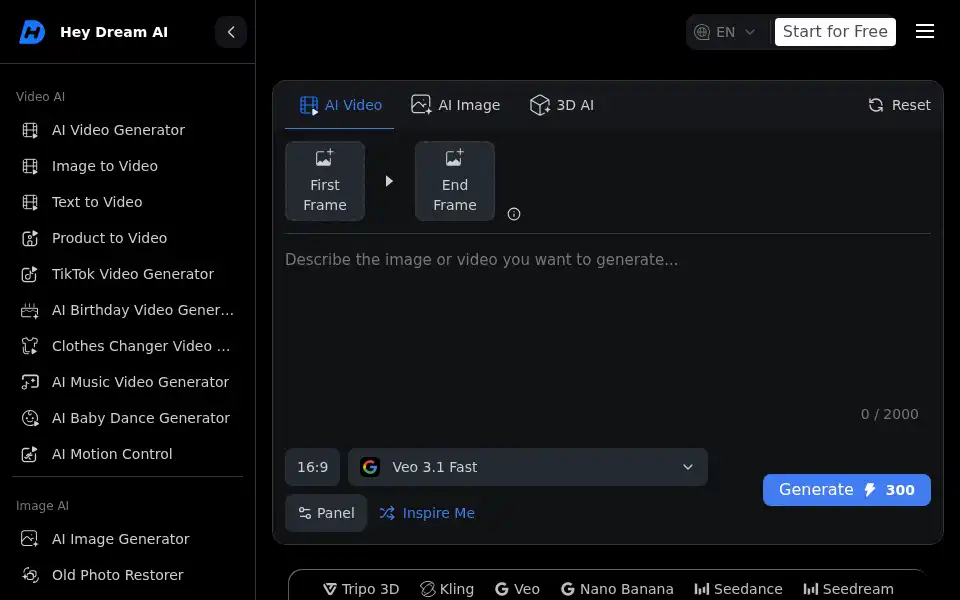Click the Product to Video icon
The width and height of the screenshot is (960, 600).
click(x=30, y=238)
